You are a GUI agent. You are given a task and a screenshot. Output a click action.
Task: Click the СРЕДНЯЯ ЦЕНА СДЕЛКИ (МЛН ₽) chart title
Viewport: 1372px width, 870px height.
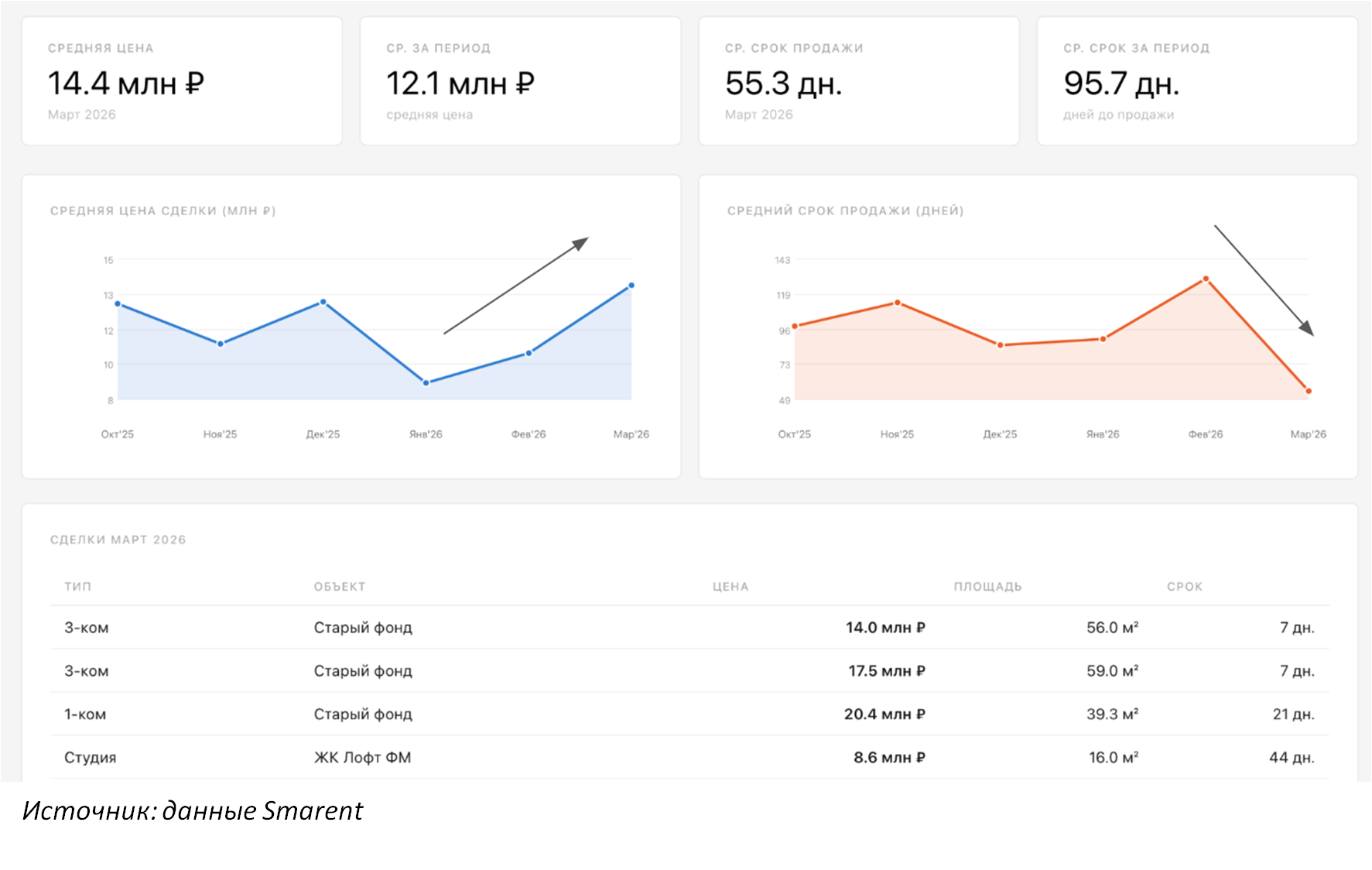coord(163,211)
